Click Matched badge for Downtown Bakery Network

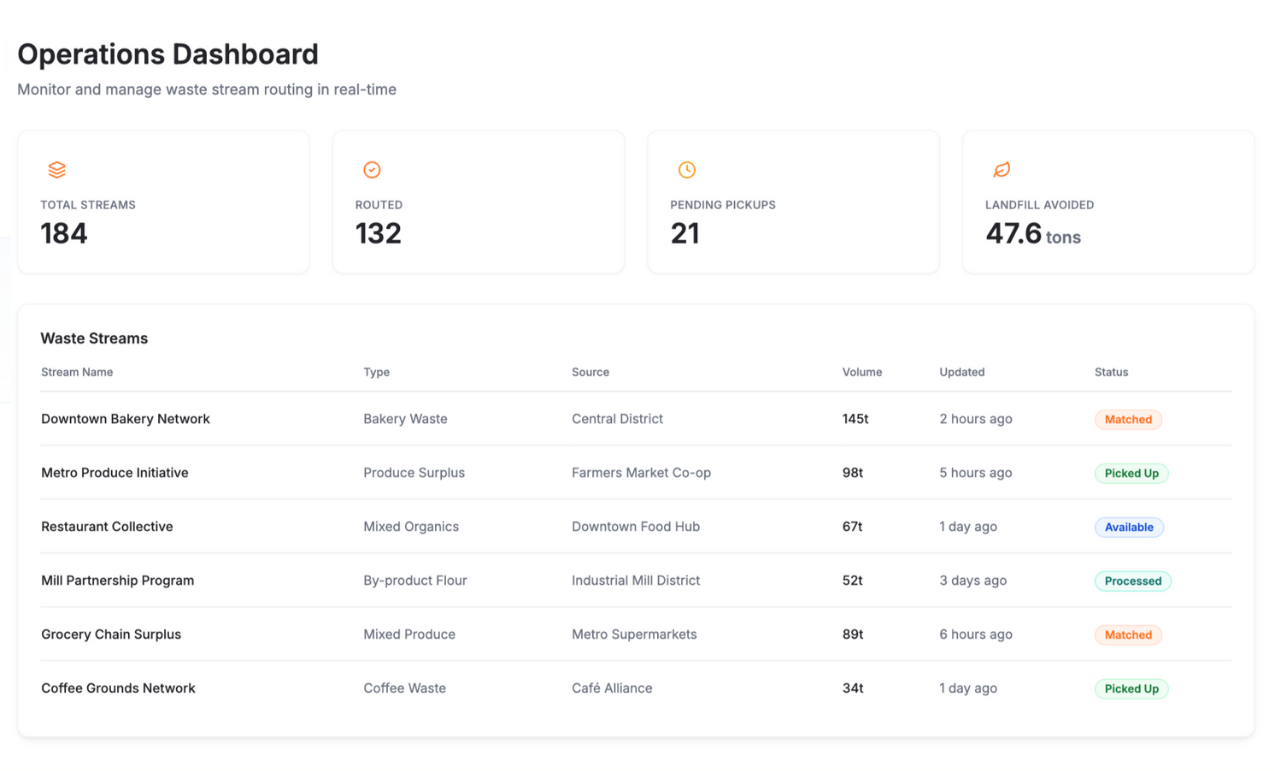coord(1128,420)
